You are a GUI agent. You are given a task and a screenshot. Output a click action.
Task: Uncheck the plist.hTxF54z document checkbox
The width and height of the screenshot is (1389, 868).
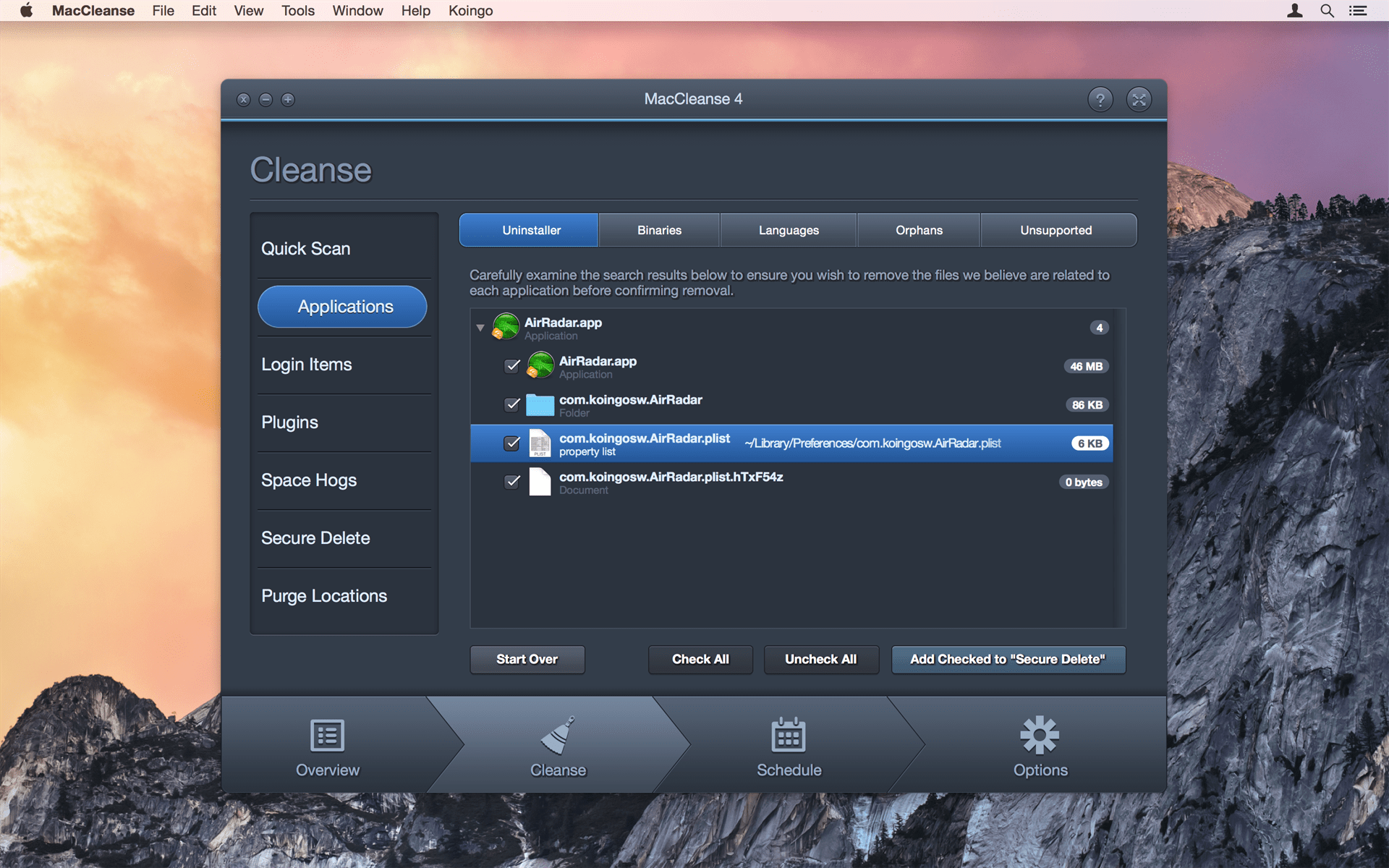[512, 482]
